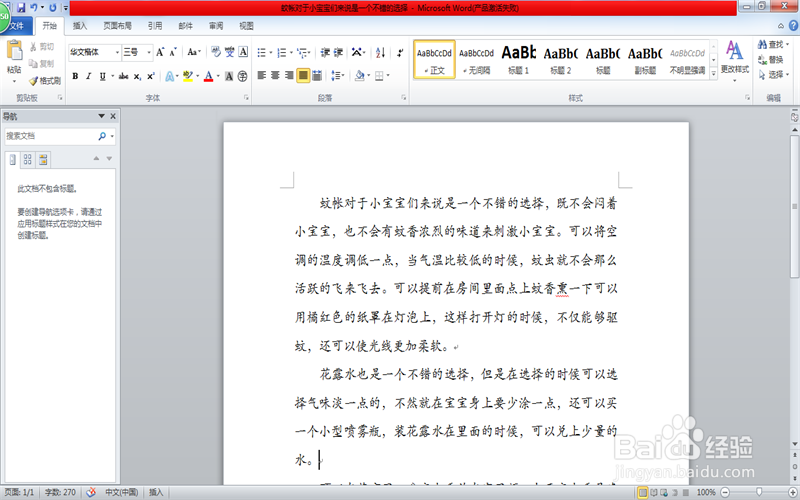This screenshot has height=500, width=800.
Task: Toggle the Insert (插入) mode indicator
Action: pyautogui.click(x=156, y=492)
